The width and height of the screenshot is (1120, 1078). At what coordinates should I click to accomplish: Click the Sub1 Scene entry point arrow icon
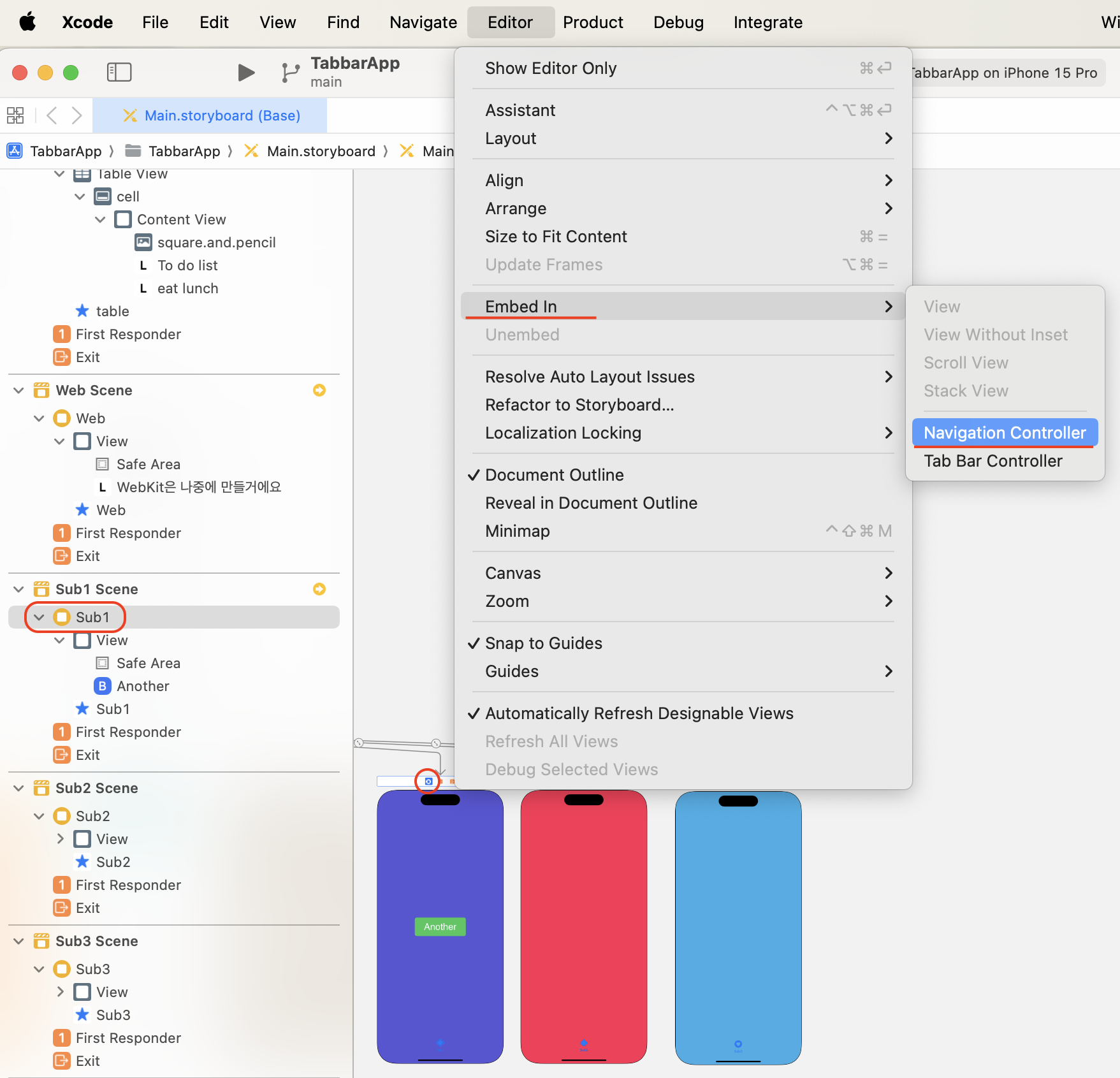tap(319, 589)
